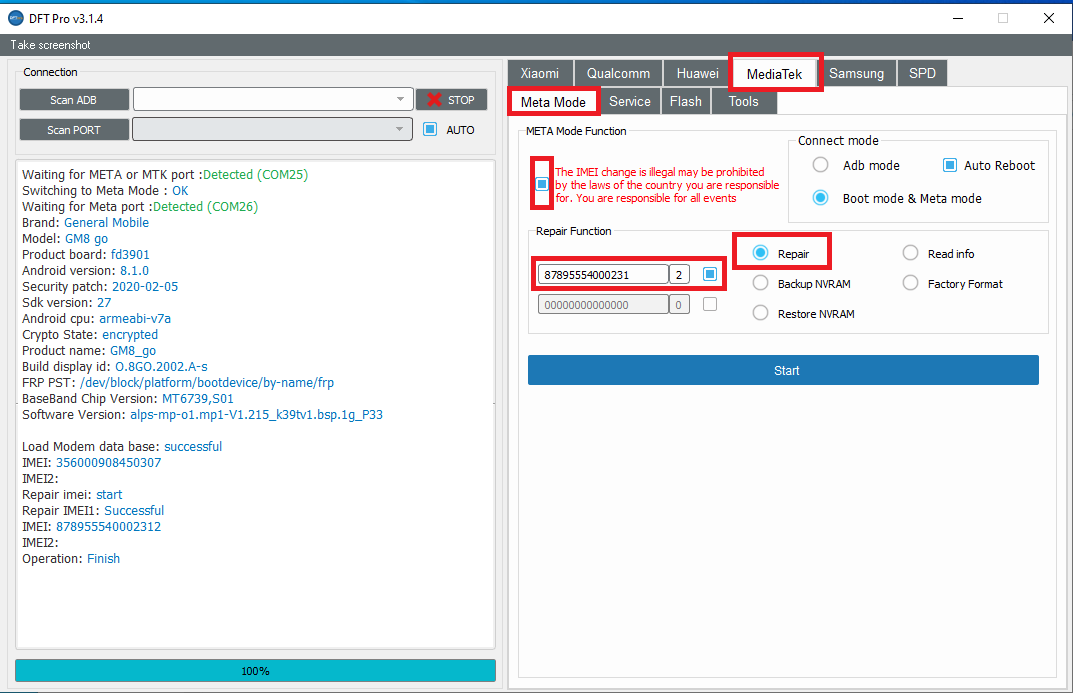Click the first IMEI number input field
The image size is (1073, 693).
[602, 275]
